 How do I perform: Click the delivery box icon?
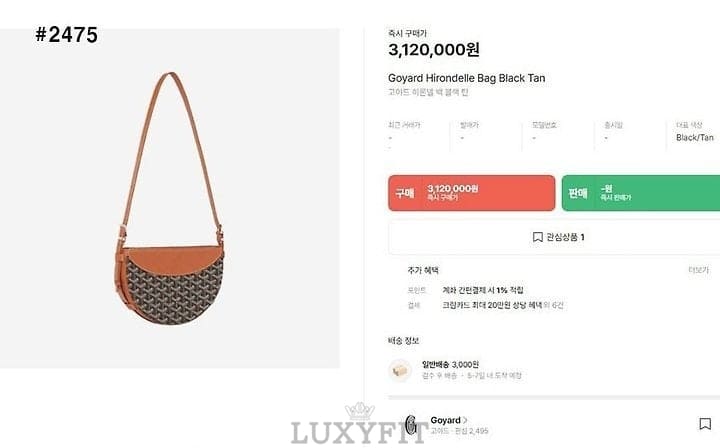[400, 370]
